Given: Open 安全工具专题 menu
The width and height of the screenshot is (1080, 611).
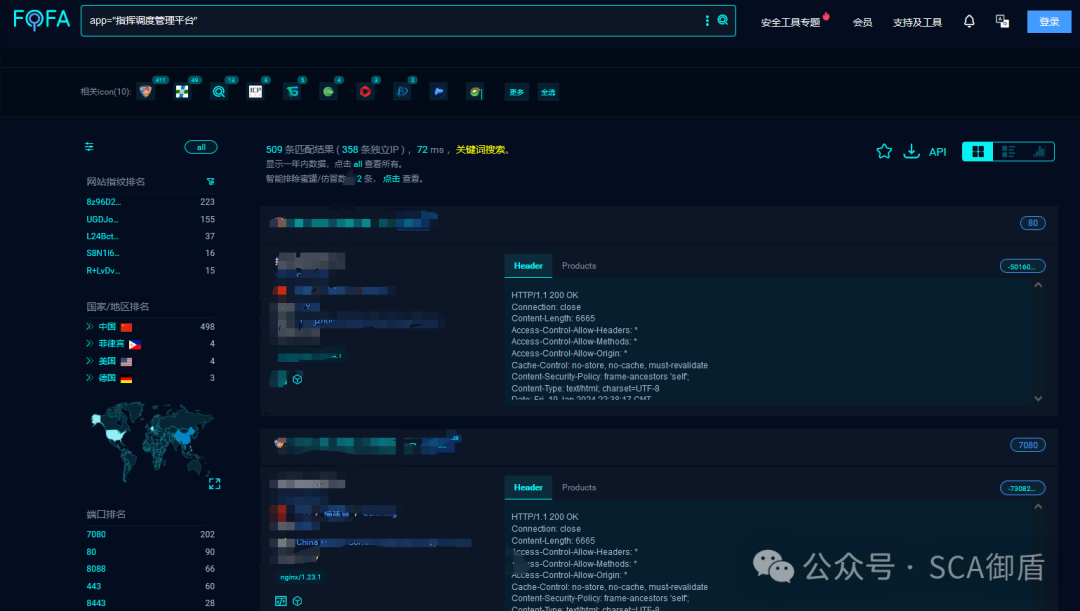Looking at the screenshot, I should [791, 22].
